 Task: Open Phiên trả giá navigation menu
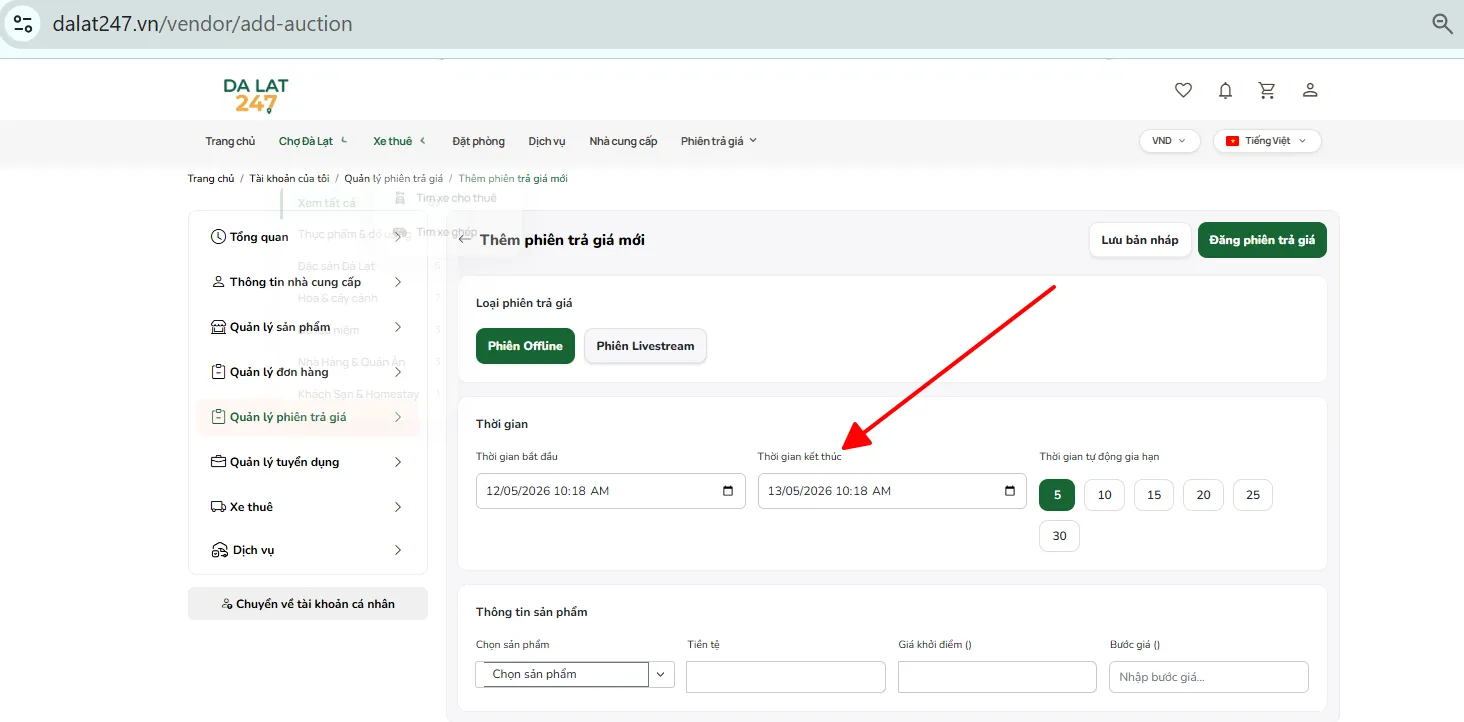tap(719, 141)
